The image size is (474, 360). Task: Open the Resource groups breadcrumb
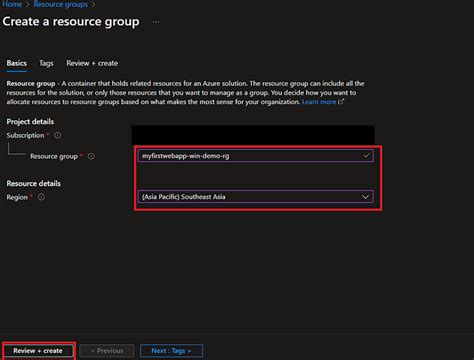pos(60,4)
